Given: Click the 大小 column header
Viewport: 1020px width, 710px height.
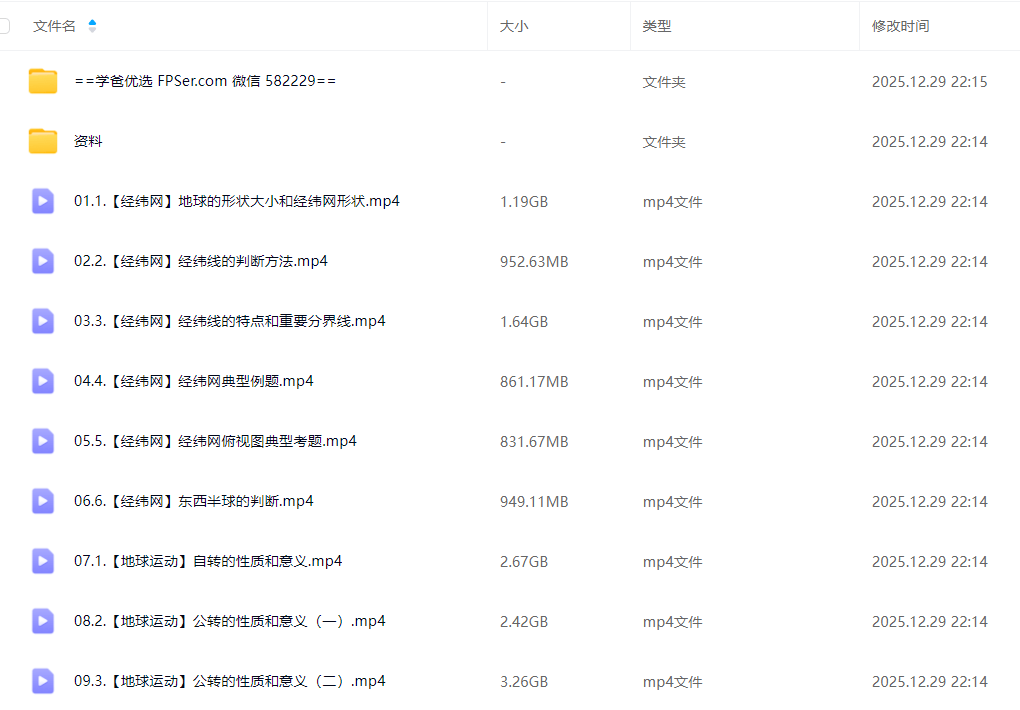Looking at the screenshot, I should pos(514,26).
